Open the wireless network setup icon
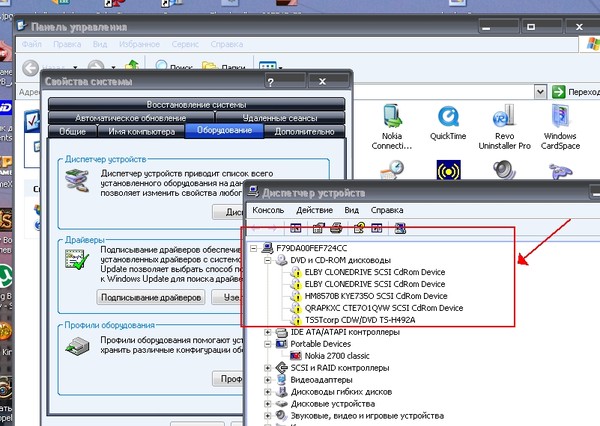Screen dimensions: 600x426 448,170
